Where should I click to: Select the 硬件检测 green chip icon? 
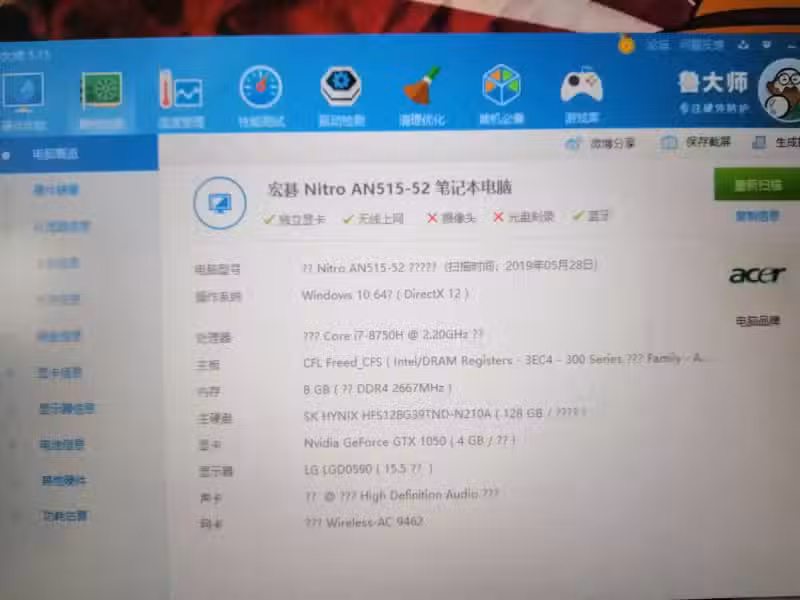coord(102,91)
